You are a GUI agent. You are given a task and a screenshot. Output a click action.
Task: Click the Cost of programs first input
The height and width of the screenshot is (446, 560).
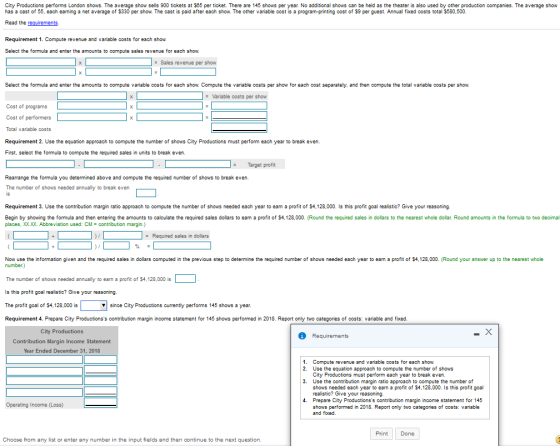[x=92, y=106]
